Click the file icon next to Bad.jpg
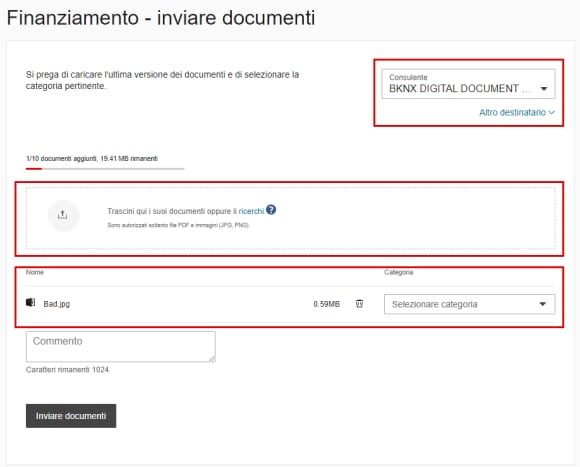Screen dimensions: 580x467 30,303
